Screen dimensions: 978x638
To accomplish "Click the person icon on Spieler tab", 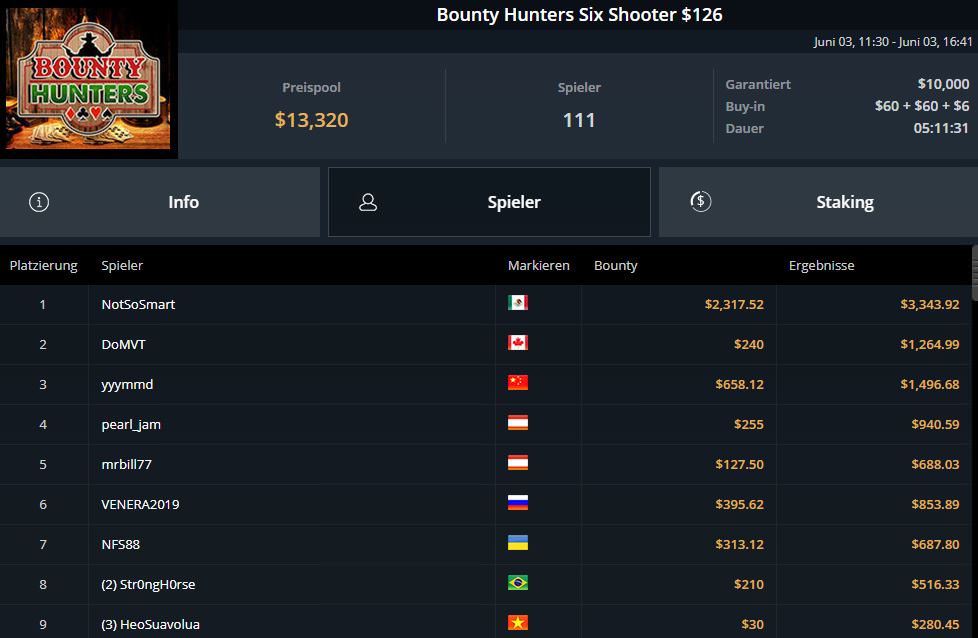I will coord(368,202).
